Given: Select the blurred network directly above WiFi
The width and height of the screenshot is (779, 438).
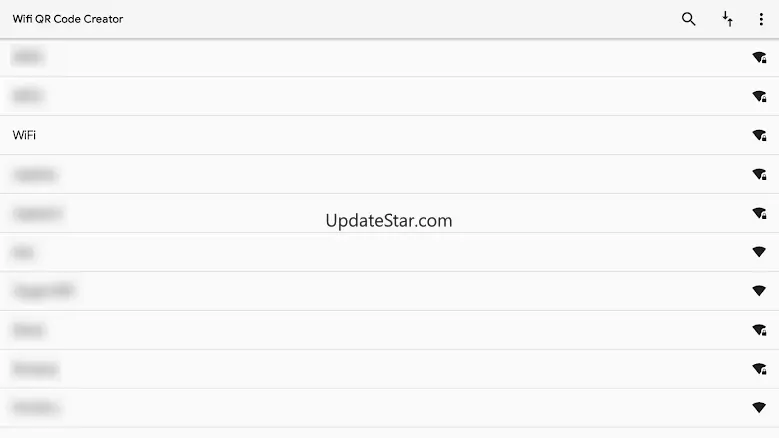Looking at the screenshot, I should pyautogui.click(x=390, y=96).
